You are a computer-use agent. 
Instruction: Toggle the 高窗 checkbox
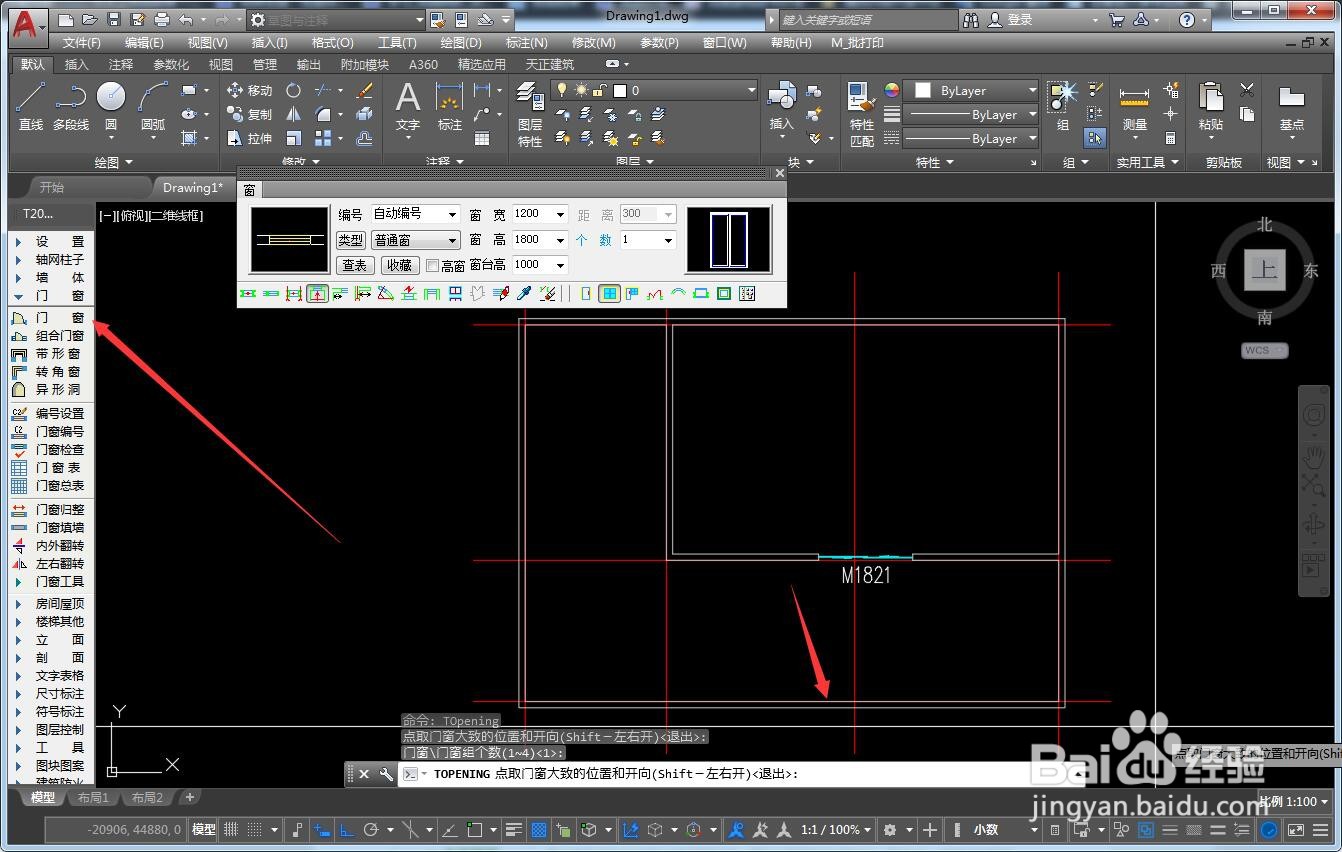click(432, 266)
